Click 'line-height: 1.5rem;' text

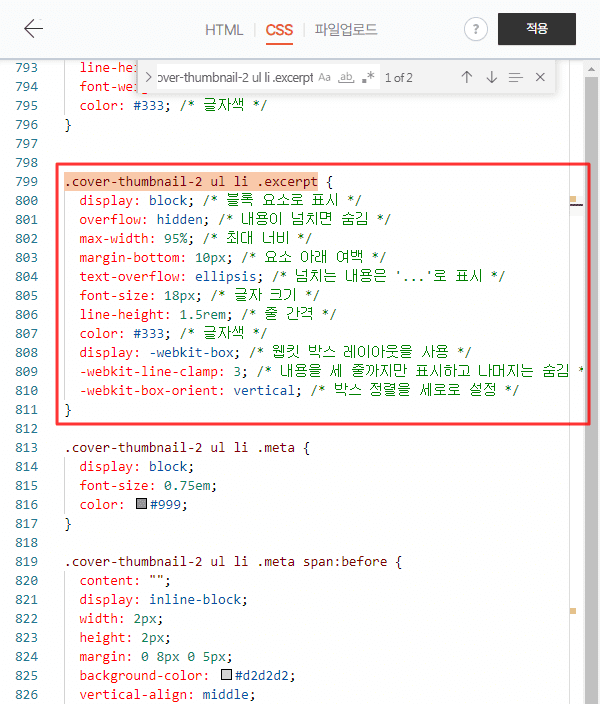click(156, 314)
